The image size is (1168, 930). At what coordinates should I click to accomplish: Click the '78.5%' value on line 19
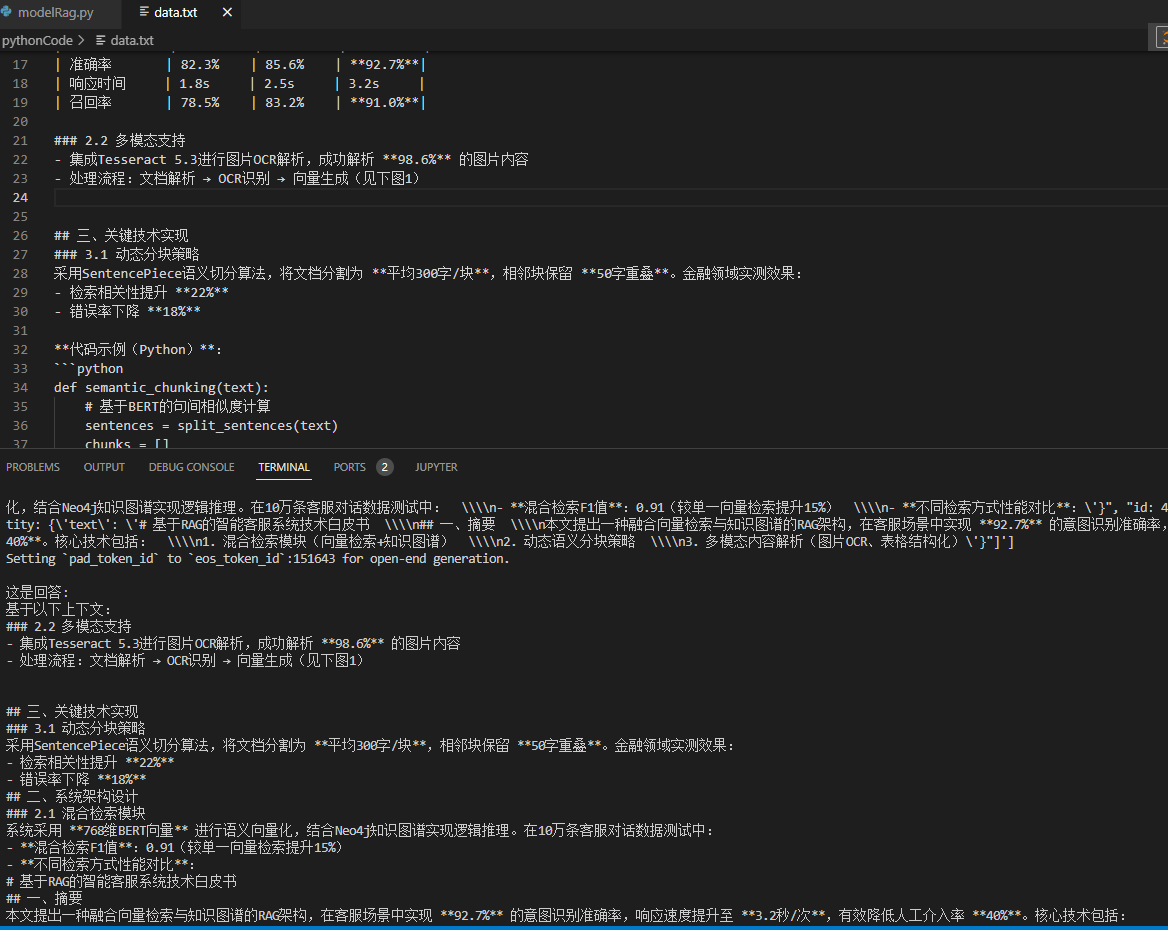tap(200, 103)
